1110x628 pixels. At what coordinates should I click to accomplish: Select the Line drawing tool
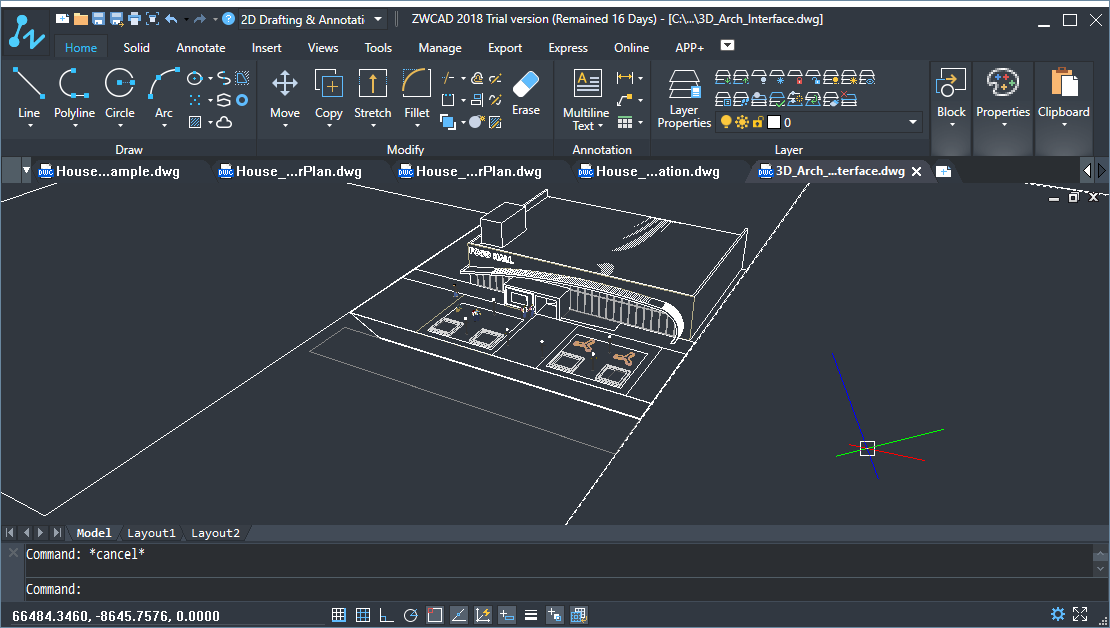tap(29, 92)
